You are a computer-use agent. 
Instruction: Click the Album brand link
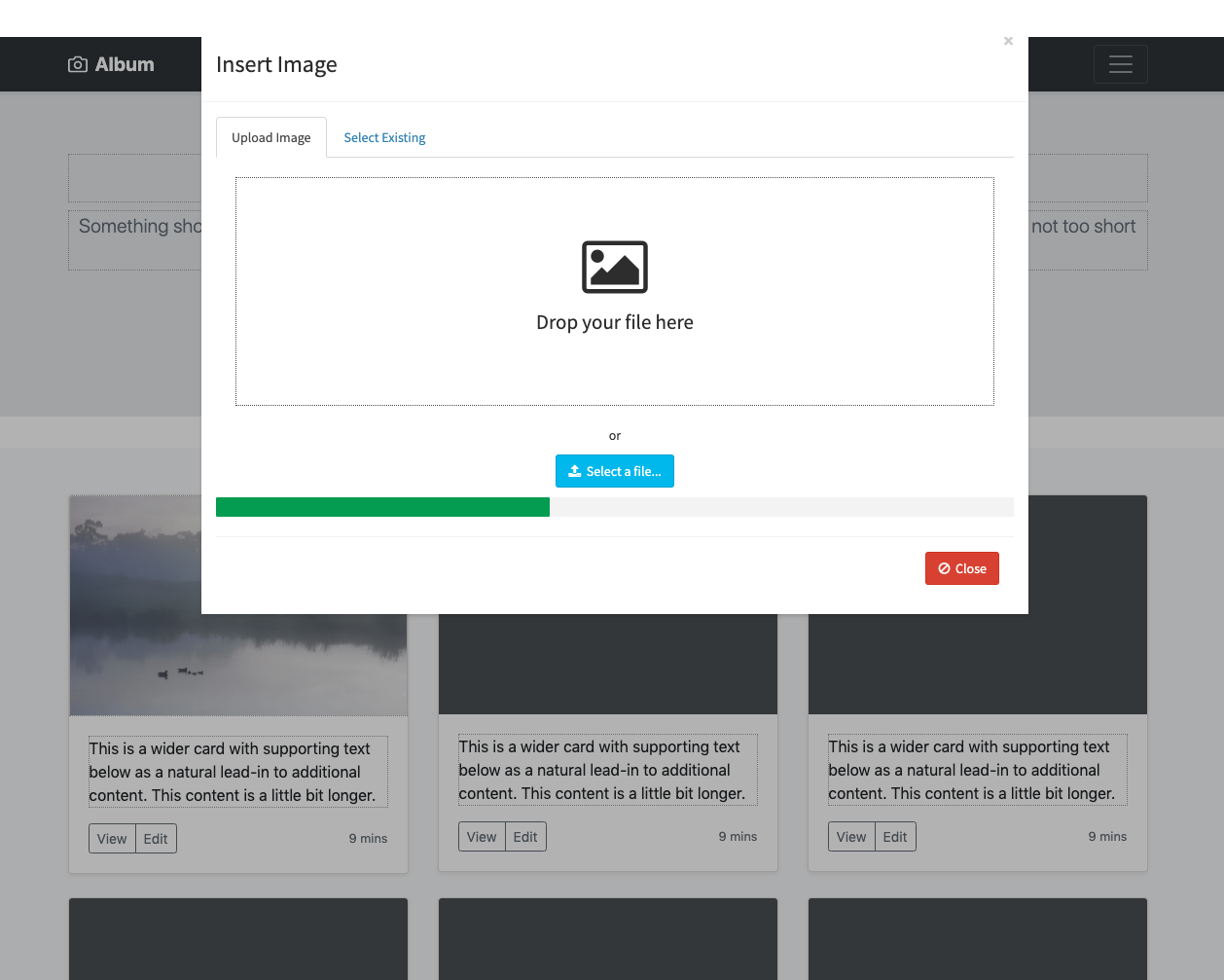click(x=111, y=64)
